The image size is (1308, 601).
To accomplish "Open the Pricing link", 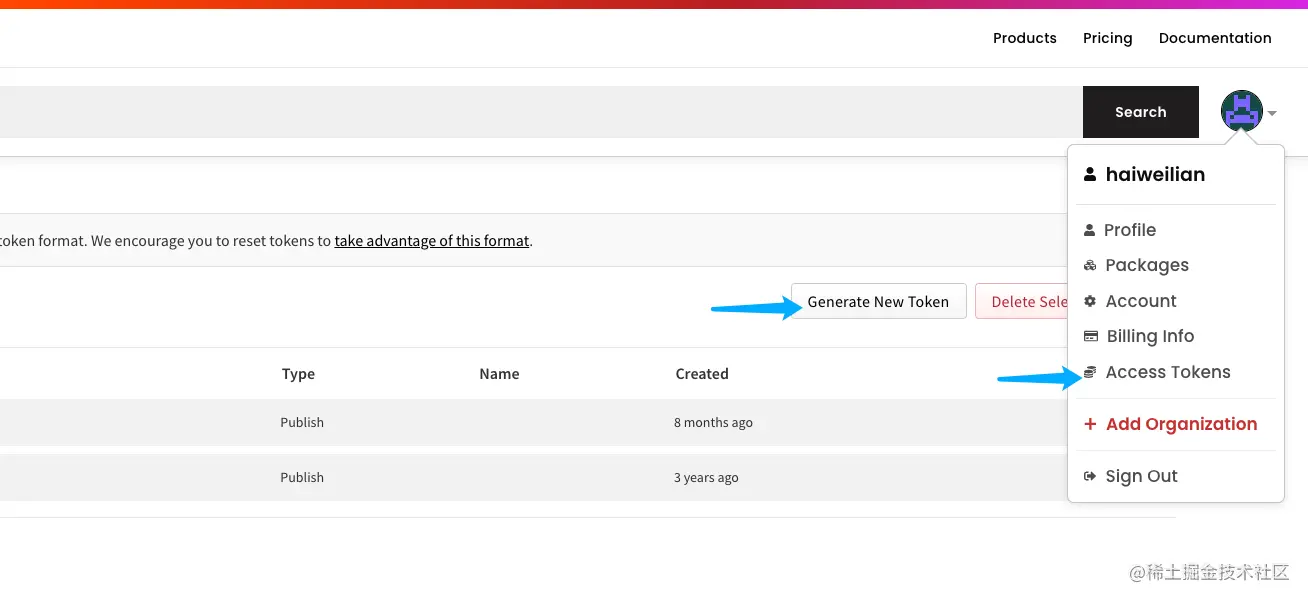I will (x=1108, y=38).
